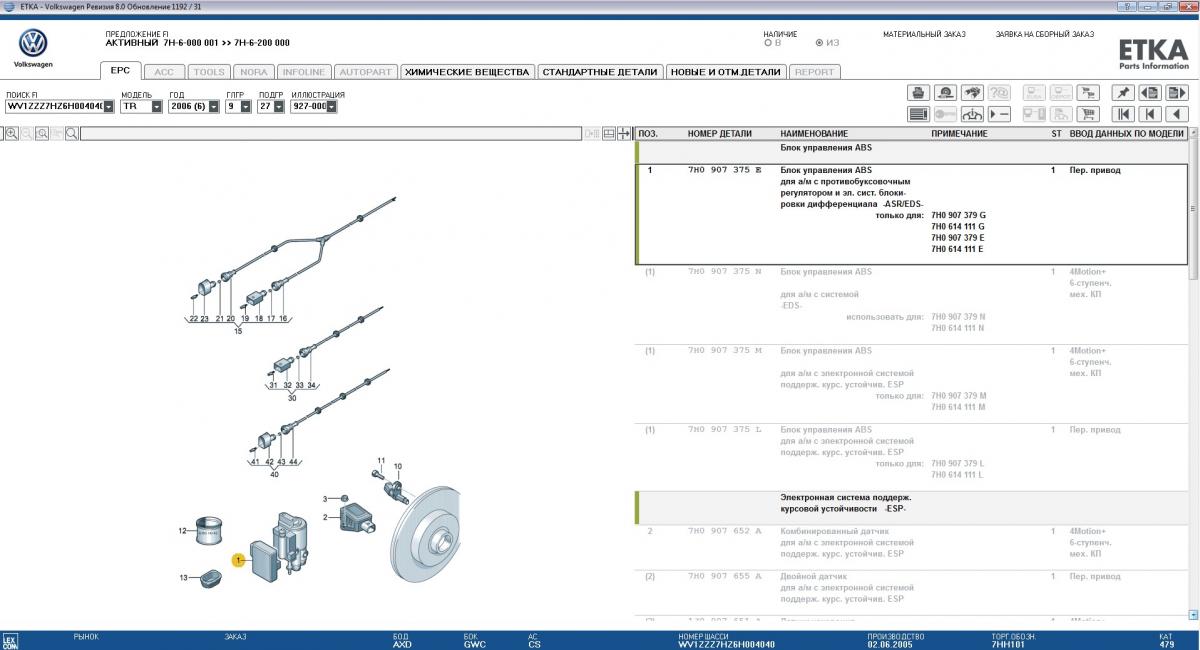Click callout number 2 on the diagram
Viewport: 1200px width, 650px height.
click(x=325, y=516)
